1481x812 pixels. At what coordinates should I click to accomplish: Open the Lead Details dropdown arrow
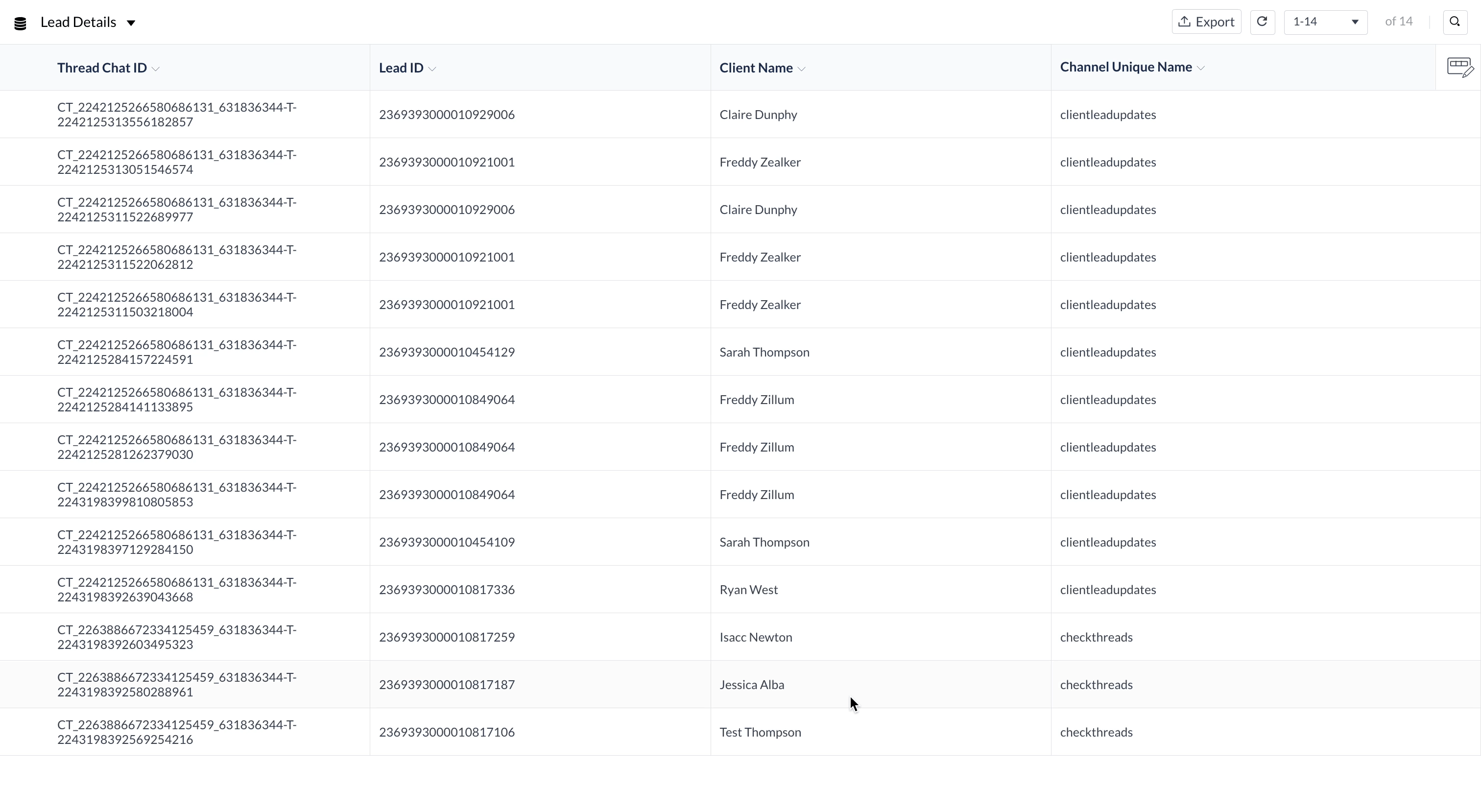131,23
